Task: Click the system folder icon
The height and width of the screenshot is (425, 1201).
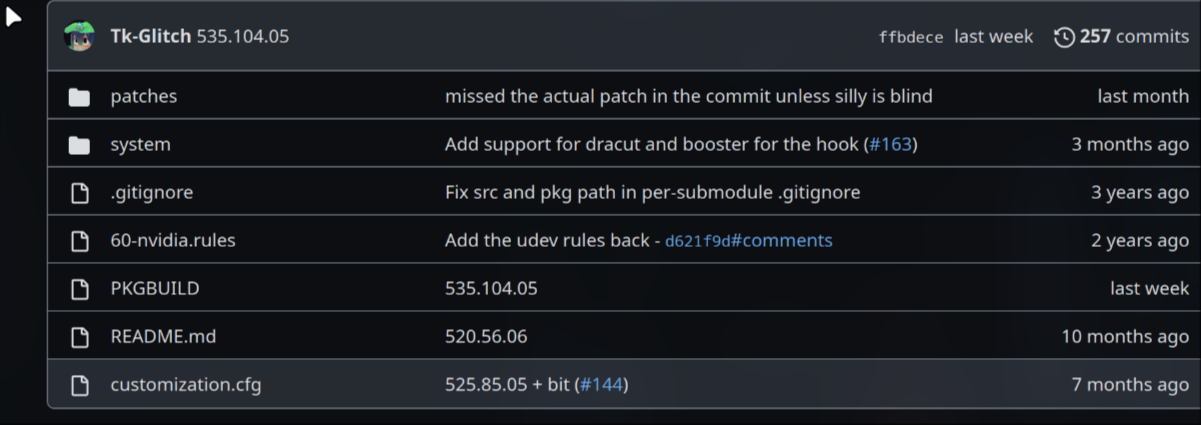Action: 79,145
